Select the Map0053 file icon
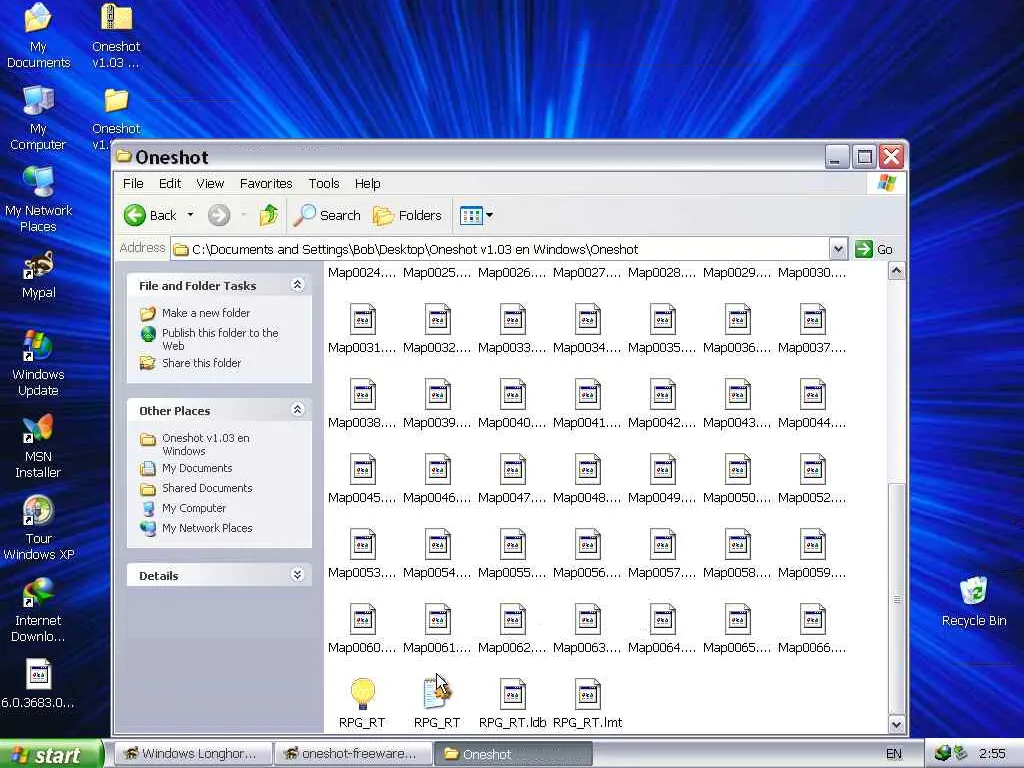The width and height of the screenshot is (1024, 768). click(x=362, y=545)
